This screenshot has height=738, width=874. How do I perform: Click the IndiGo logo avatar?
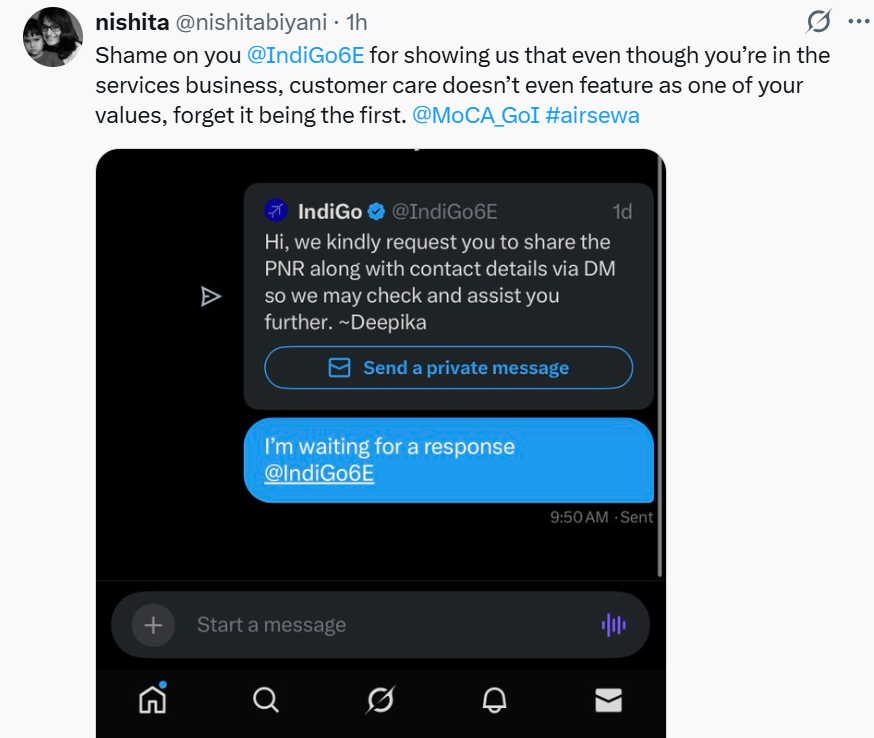point(276,211)
